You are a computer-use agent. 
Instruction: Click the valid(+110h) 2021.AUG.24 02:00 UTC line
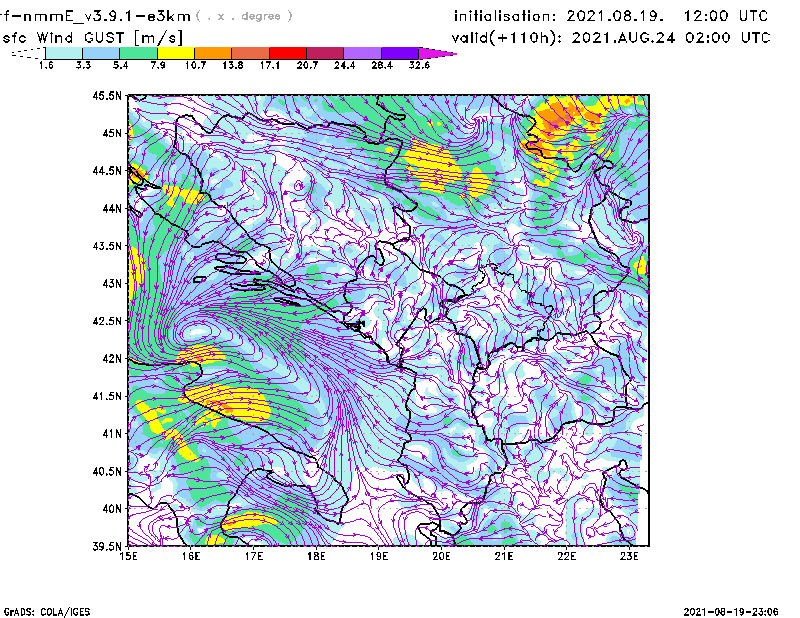click(x=611, y=38)
